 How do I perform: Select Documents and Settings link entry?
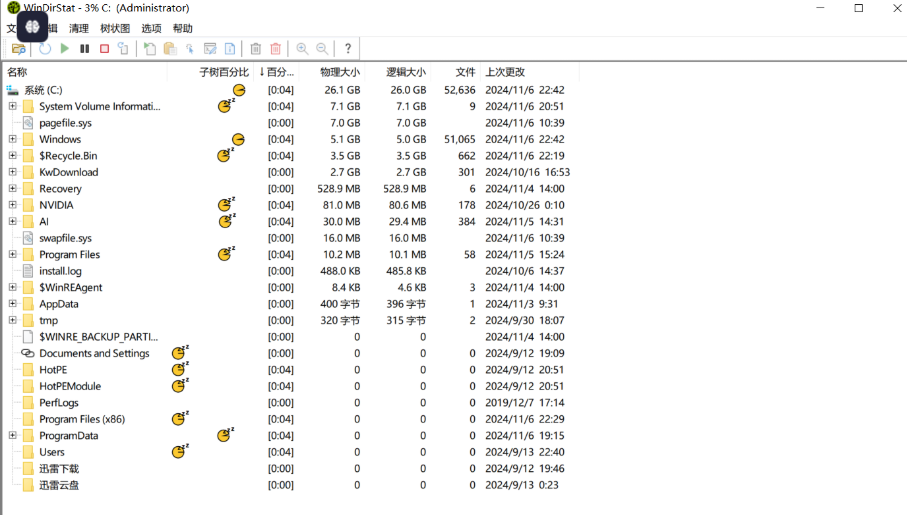click(x=94, y=353)
